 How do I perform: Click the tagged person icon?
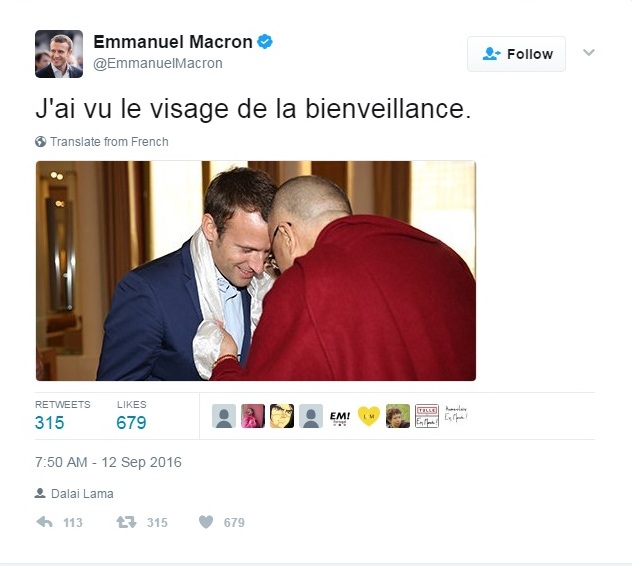coord(40,493)
